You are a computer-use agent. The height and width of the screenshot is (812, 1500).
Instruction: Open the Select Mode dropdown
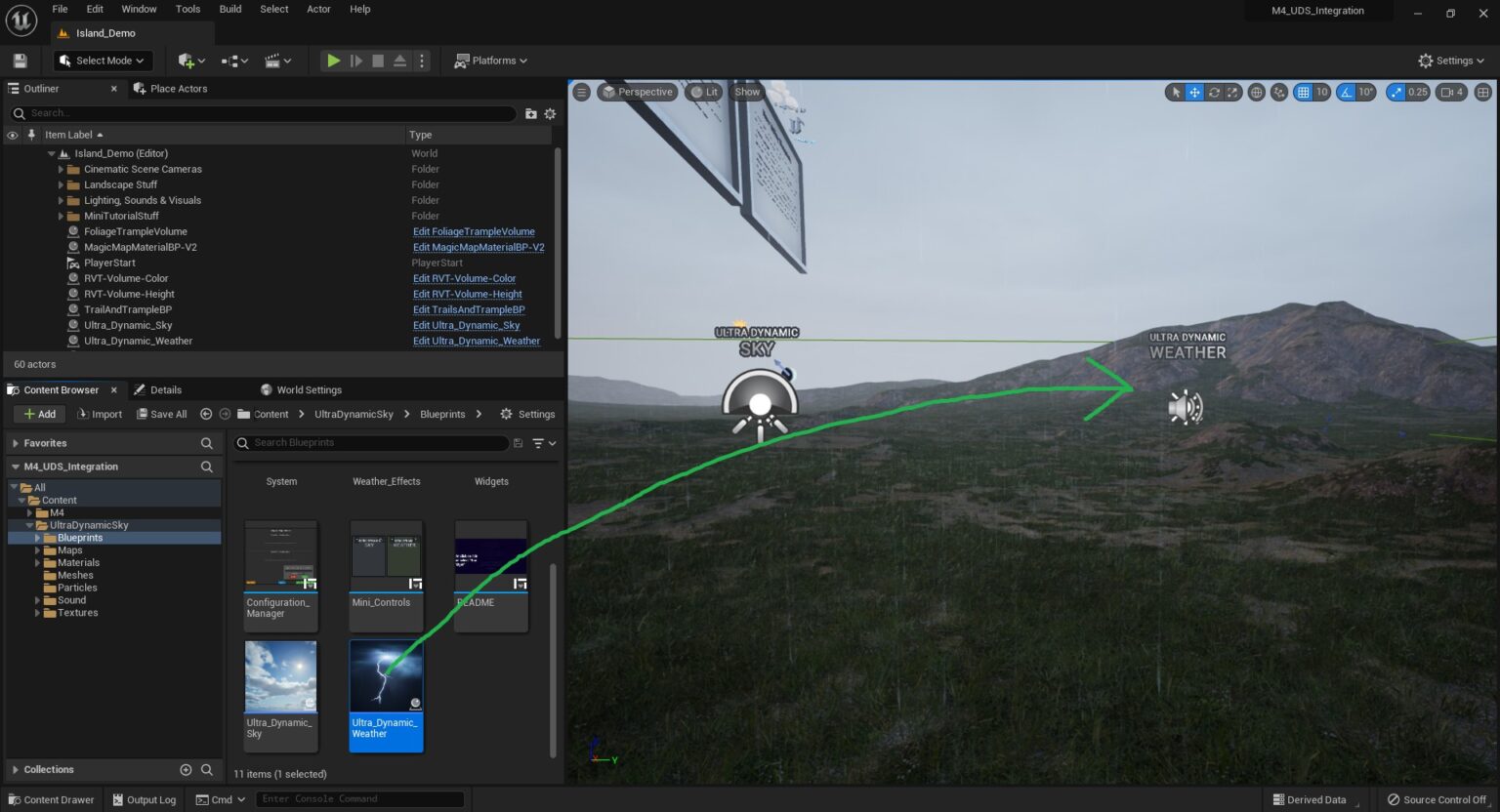[102, 61]
